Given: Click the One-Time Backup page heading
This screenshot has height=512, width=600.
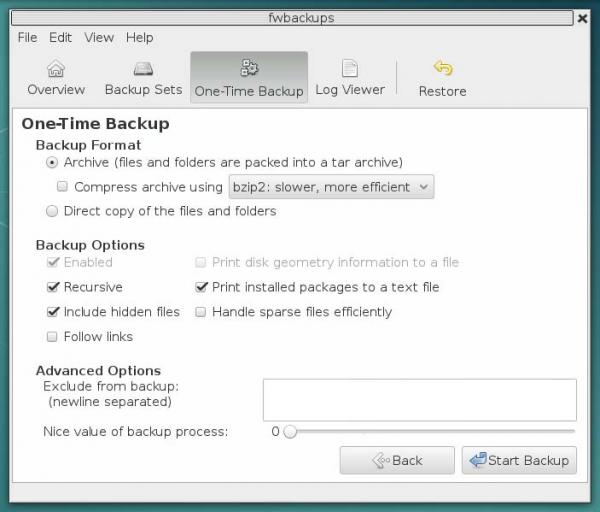Looking at the screenshot, I should [x=96, y=124].
